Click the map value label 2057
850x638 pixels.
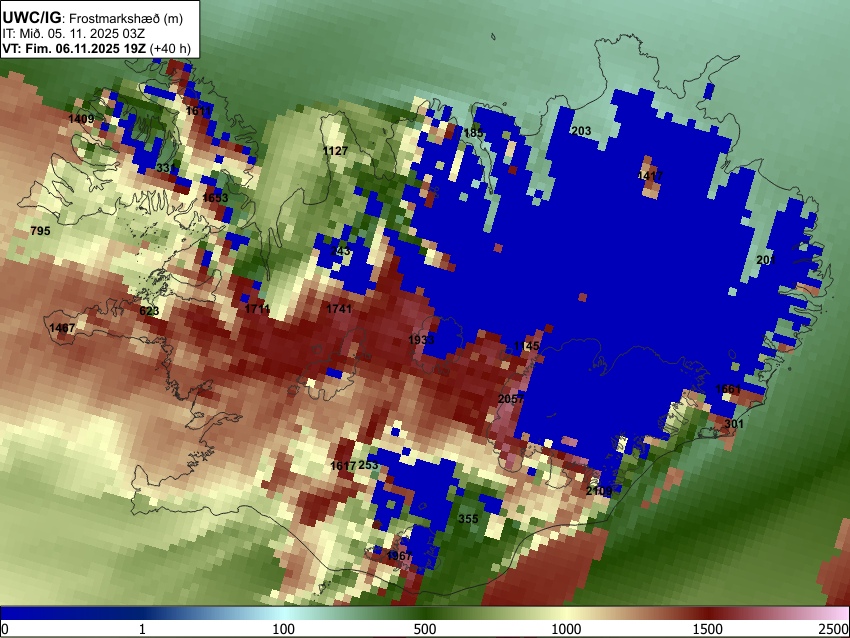511,399
